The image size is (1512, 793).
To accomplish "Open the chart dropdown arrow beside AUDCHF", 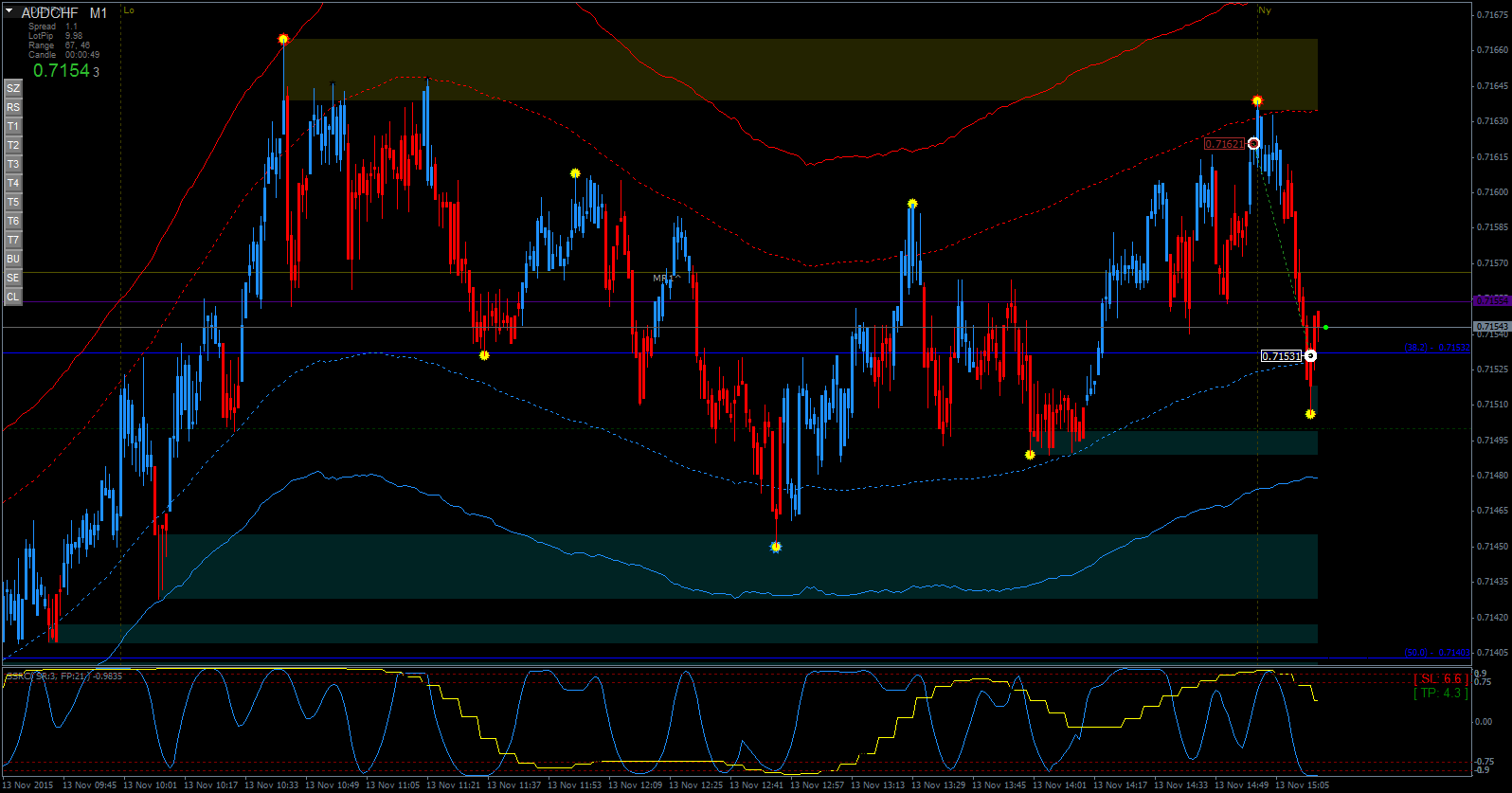I will coord(9,12).
